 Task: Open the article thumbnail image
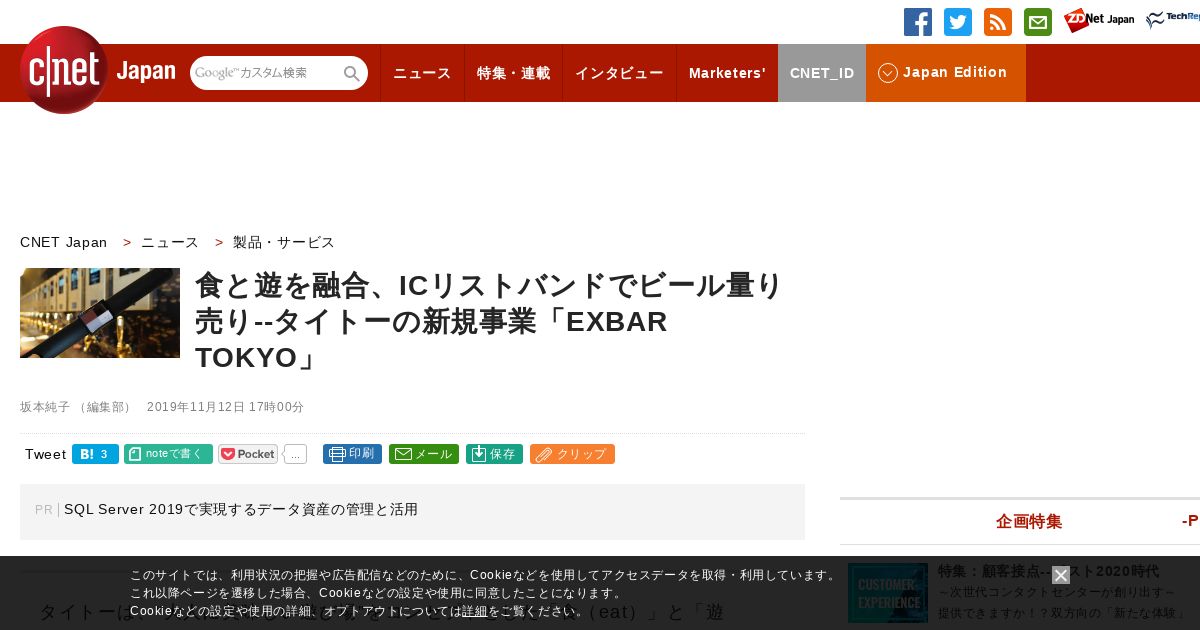coord(100,313)
